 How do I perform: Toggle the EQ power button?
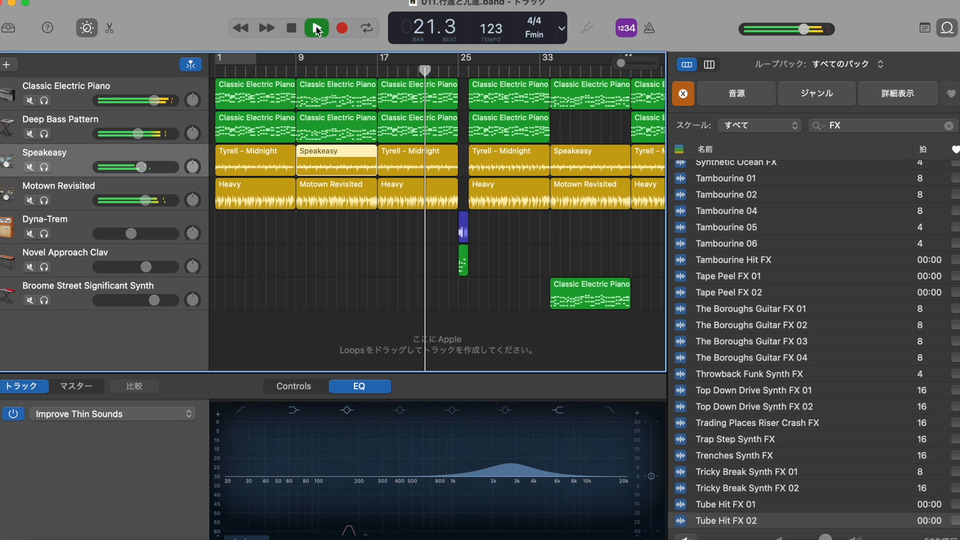(x=13, y=414)
